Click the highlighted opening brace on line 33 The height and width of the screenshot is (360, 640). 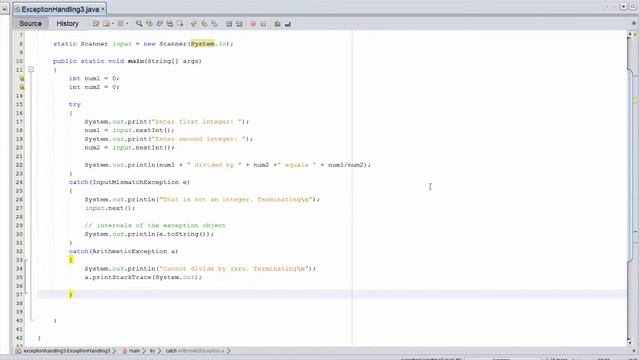(x=71, y=260)
